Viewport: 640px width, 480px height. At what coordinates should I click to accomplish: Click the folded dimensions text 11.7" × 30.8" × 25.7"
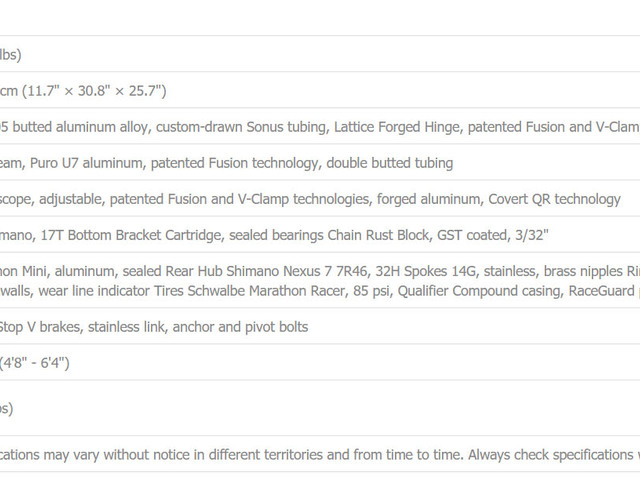95,91
